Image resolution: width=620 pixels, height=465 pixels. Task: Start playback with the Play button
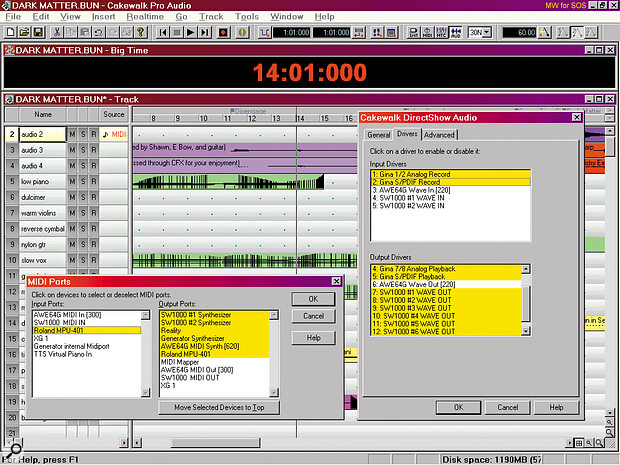tap(191, 32)
